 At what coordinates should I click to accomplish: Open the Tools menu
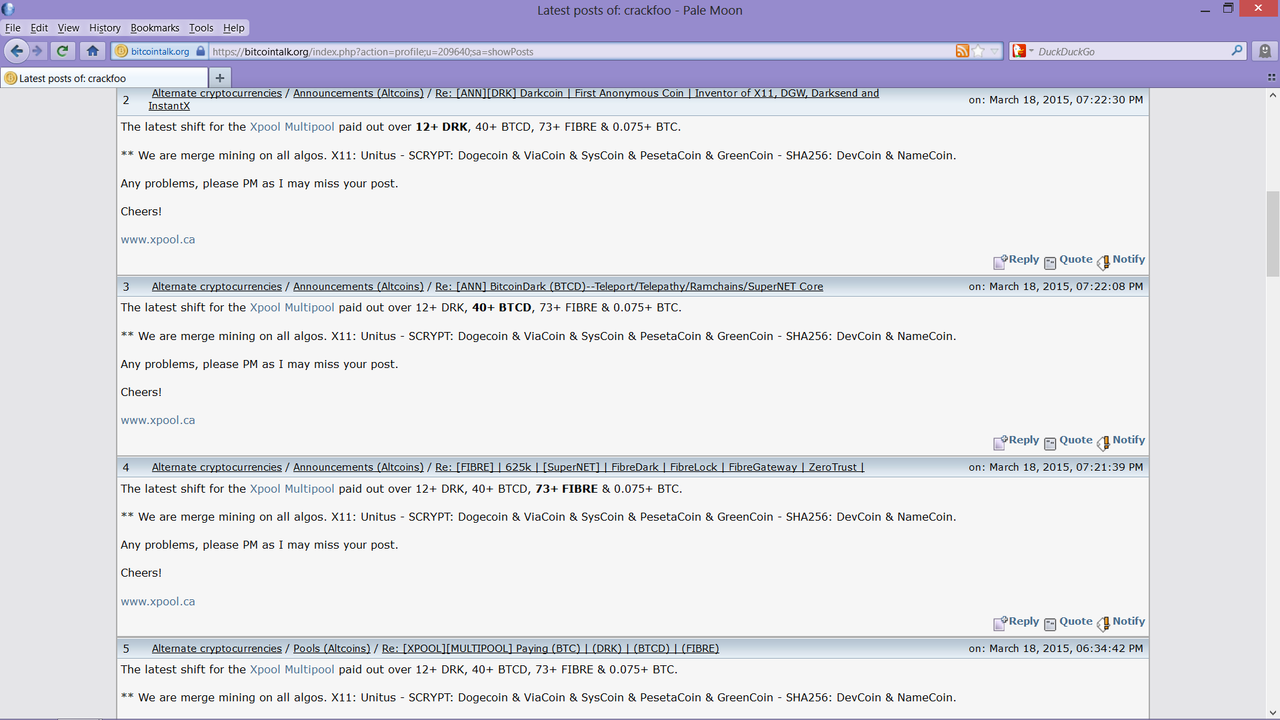[201, 28]
